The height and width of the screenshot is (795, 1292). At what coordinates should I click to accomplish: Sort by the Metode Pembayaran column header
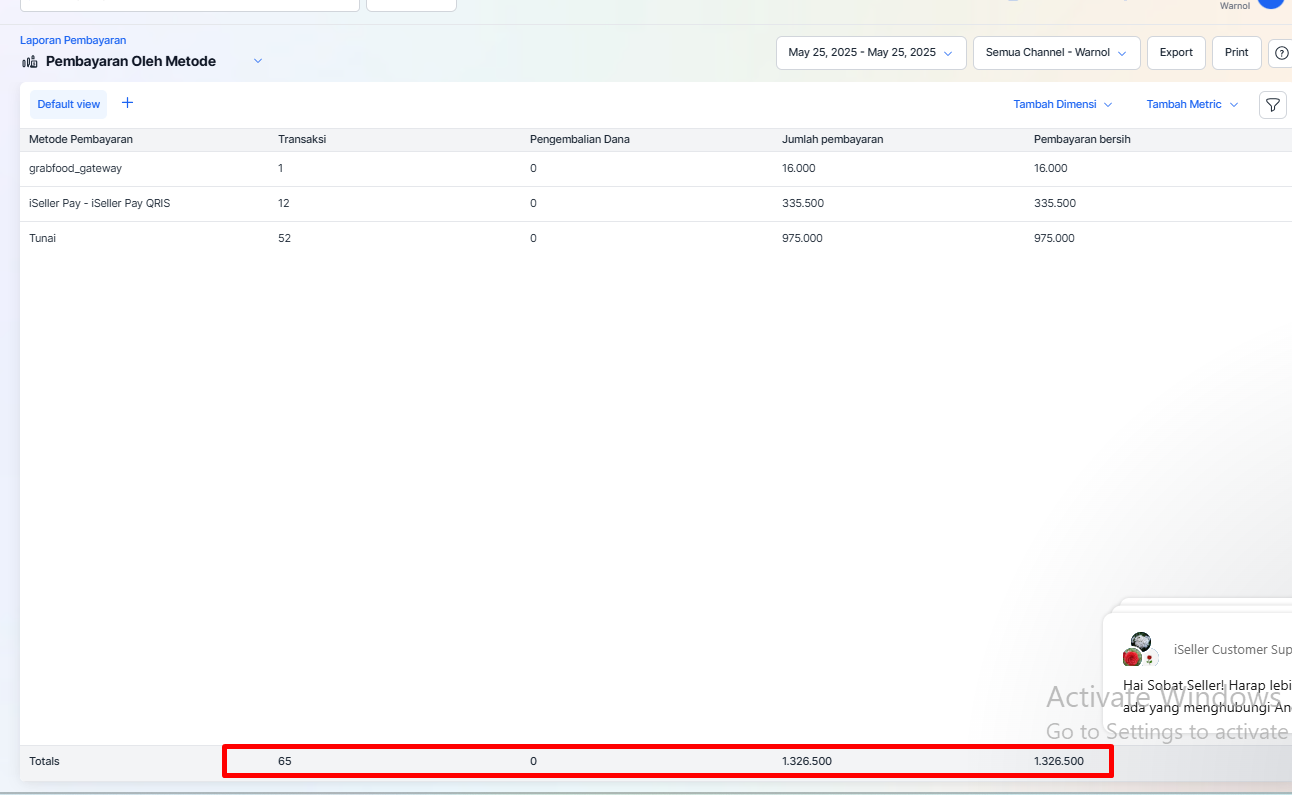pos(81,139)
